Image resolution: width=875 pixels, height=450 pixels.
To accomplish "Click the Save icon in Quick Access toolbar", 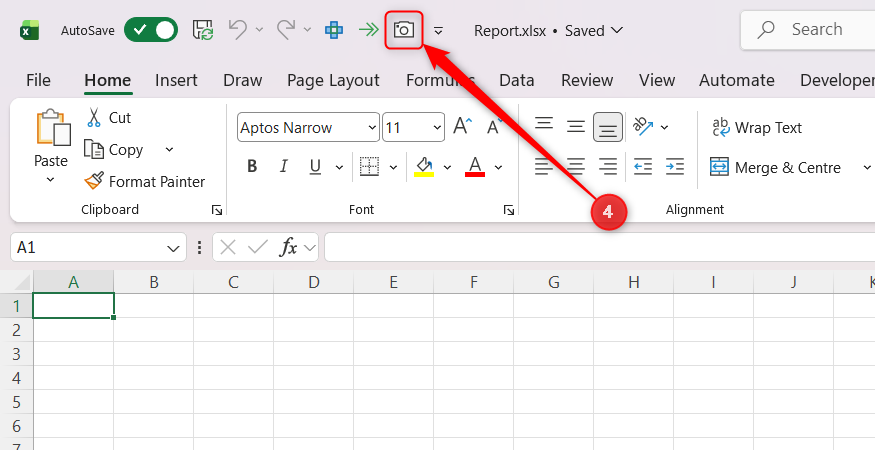I will [x=203, y=30].
